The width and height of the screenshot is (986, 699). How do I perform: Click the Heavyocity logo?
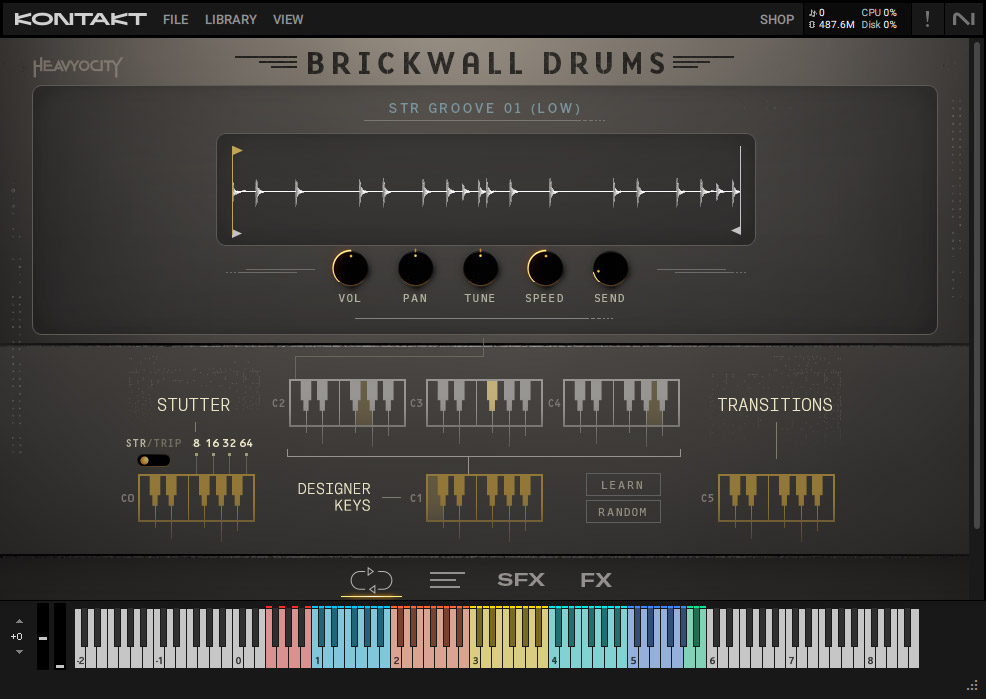pos(77,67)
